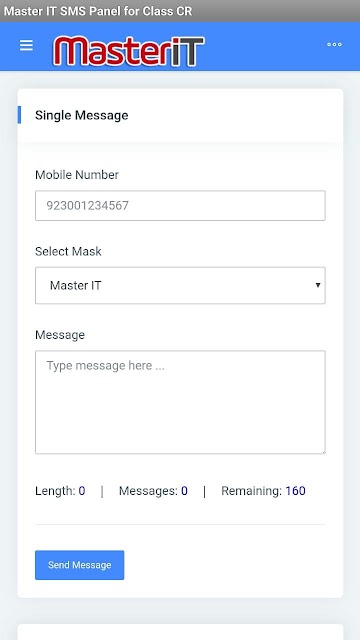
Task: Click the blue accent bar beside Single Message
Action: pos(19,115)
